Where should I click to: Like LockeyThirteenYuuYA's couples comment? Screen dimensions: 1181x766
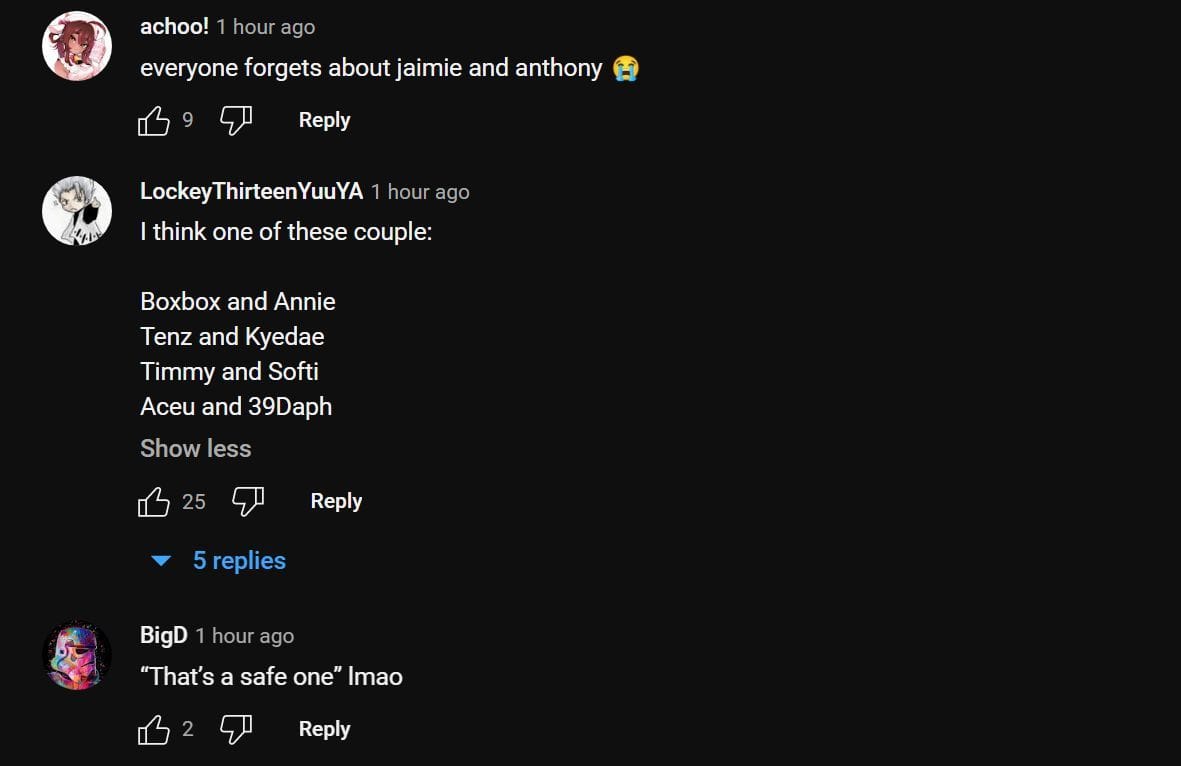pos(154,502)
